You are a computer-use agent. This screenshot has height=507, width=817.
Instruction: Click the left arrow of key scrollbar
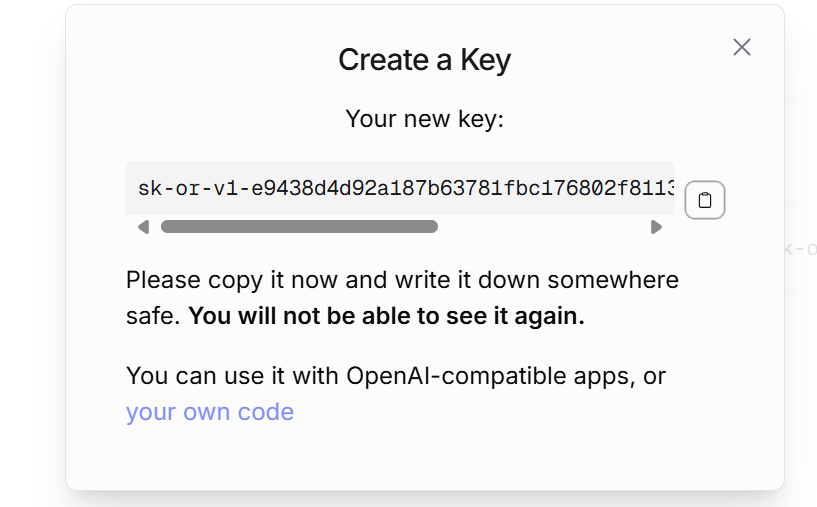(143, 227)
